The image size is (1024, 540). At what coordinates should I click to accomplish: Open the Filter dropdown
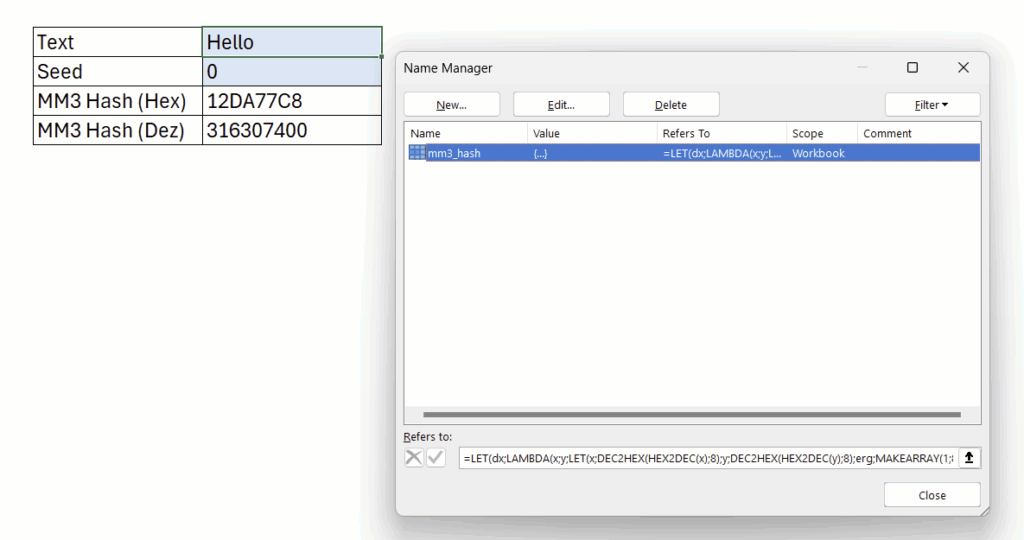pos(932,105)
